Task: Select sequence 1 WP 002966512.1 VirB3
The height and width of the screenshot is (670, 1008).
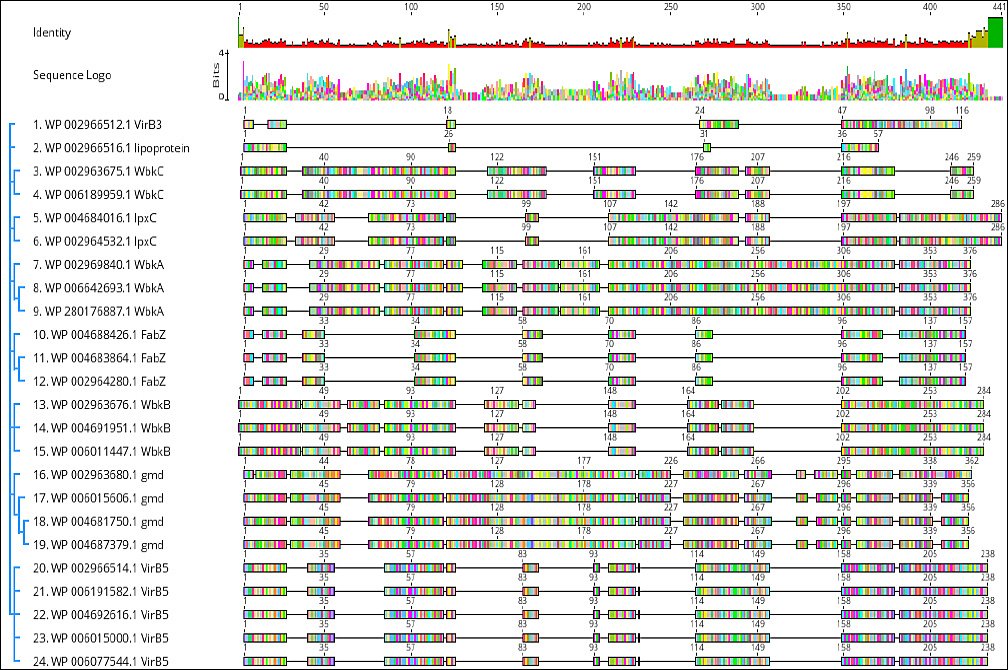Action: 97,125
